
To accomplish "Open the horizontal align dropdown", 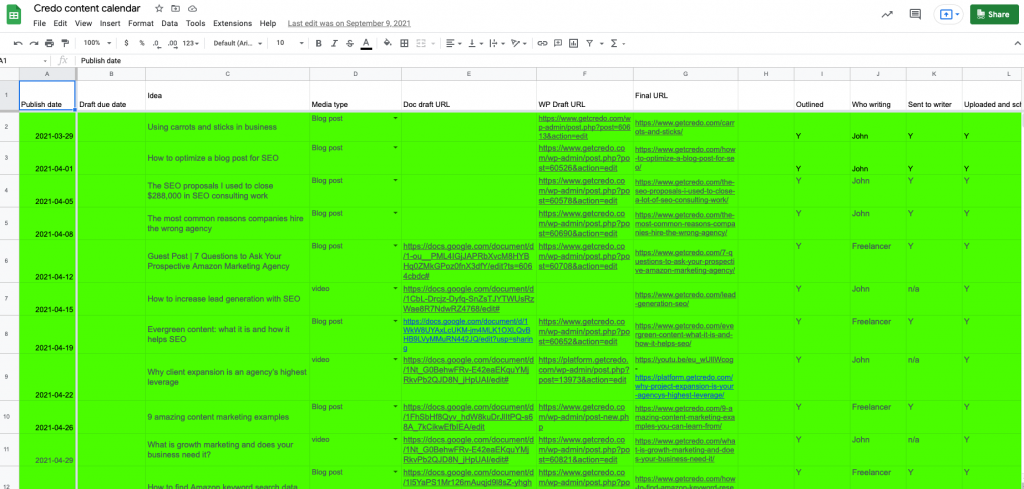I will [x=453, y=43].
